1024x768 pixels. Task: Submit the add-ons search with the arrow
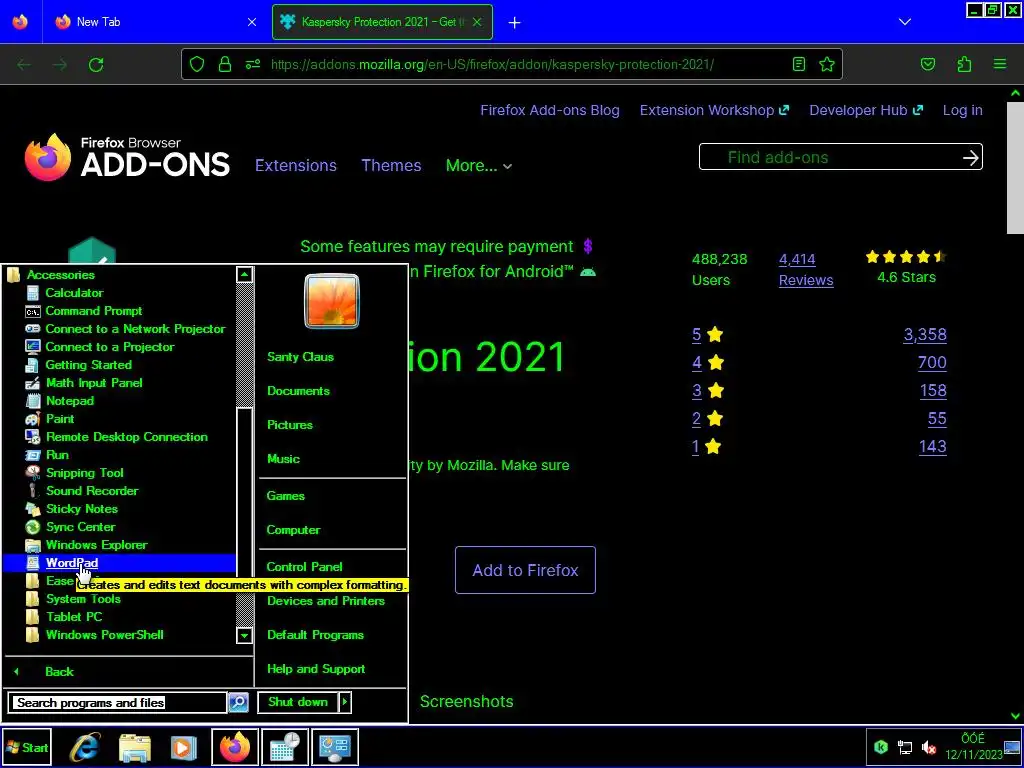970,157
